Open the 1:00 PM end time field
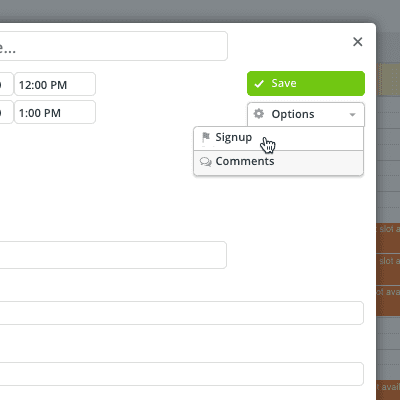Image resolution: width=400 pixels, height=400 pixels. tap(55, 112)
